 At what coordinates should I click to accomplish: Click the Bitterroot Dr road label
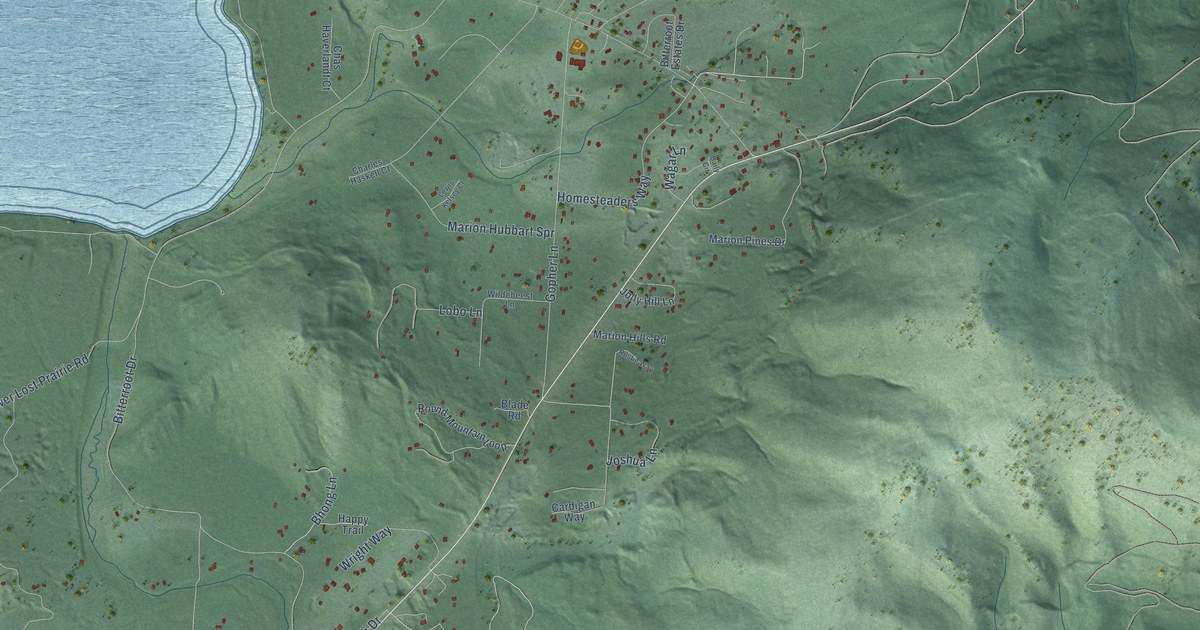point(124,390)
